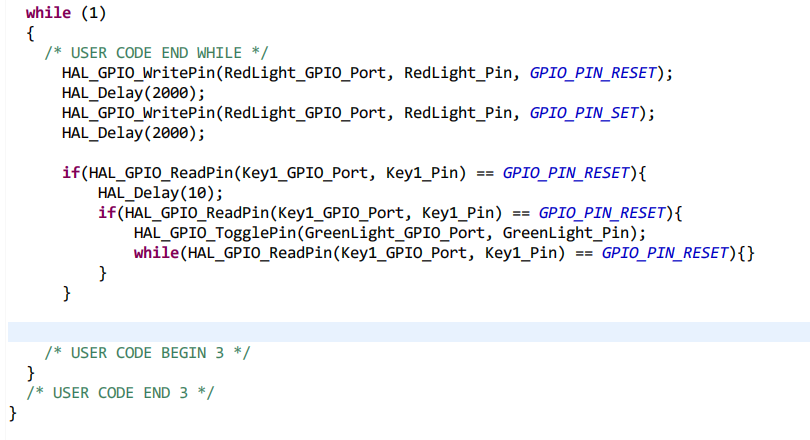The height and width of the screenshot is (440, 810).
Task: Click the USER CODE BEGIN 3 comment
Action: [x=147, y=352]
